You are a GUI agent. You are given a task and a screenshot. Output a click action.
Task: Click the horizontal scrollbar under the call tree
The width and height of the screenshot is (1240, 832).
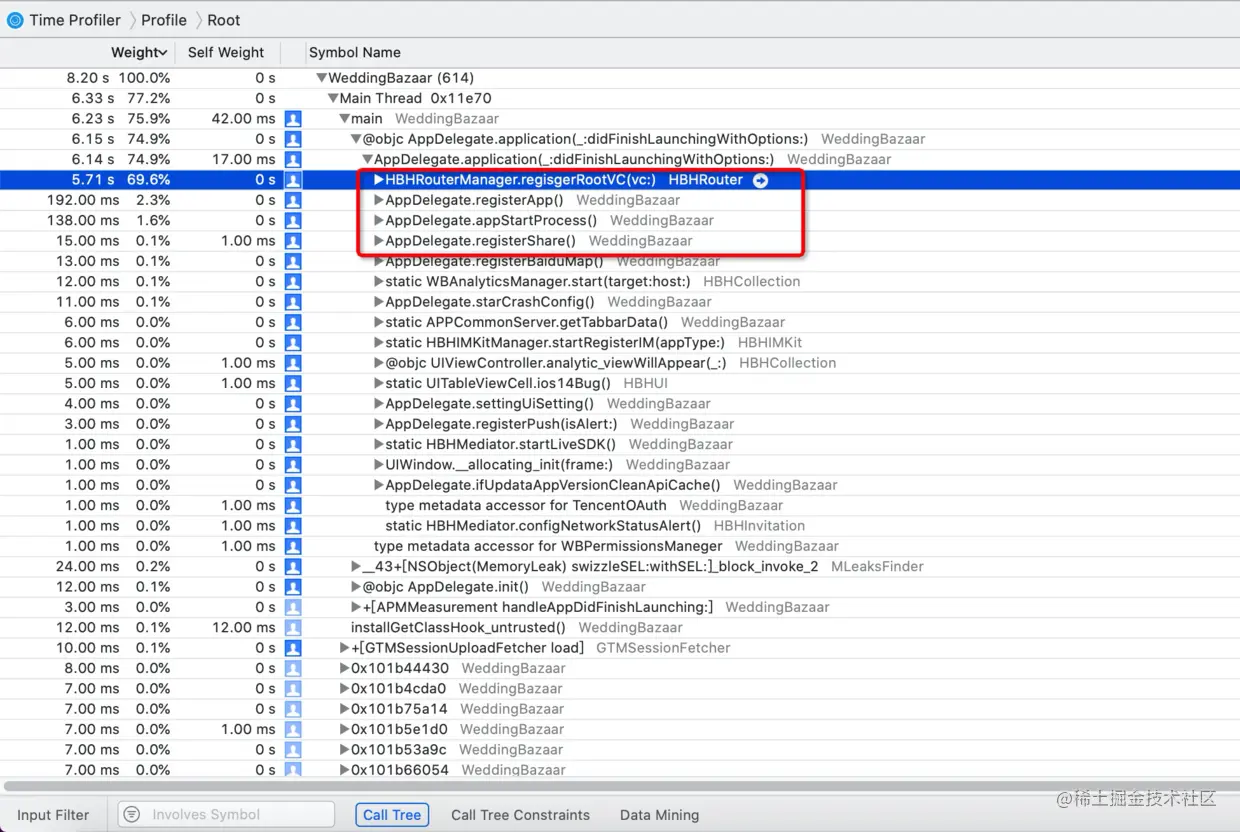pyautogui.click(x=620, y=786)
